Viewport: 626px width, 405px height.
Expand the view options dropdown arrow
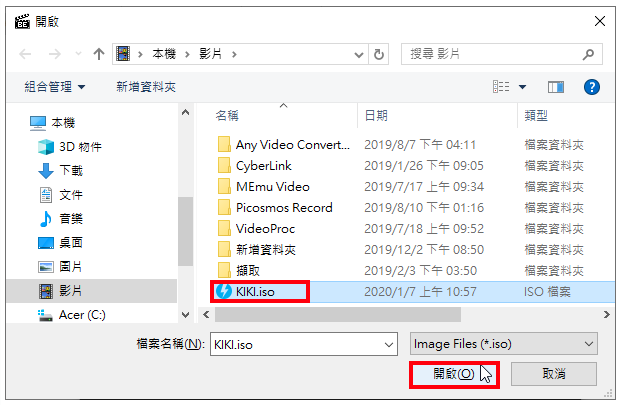[522, 87]
